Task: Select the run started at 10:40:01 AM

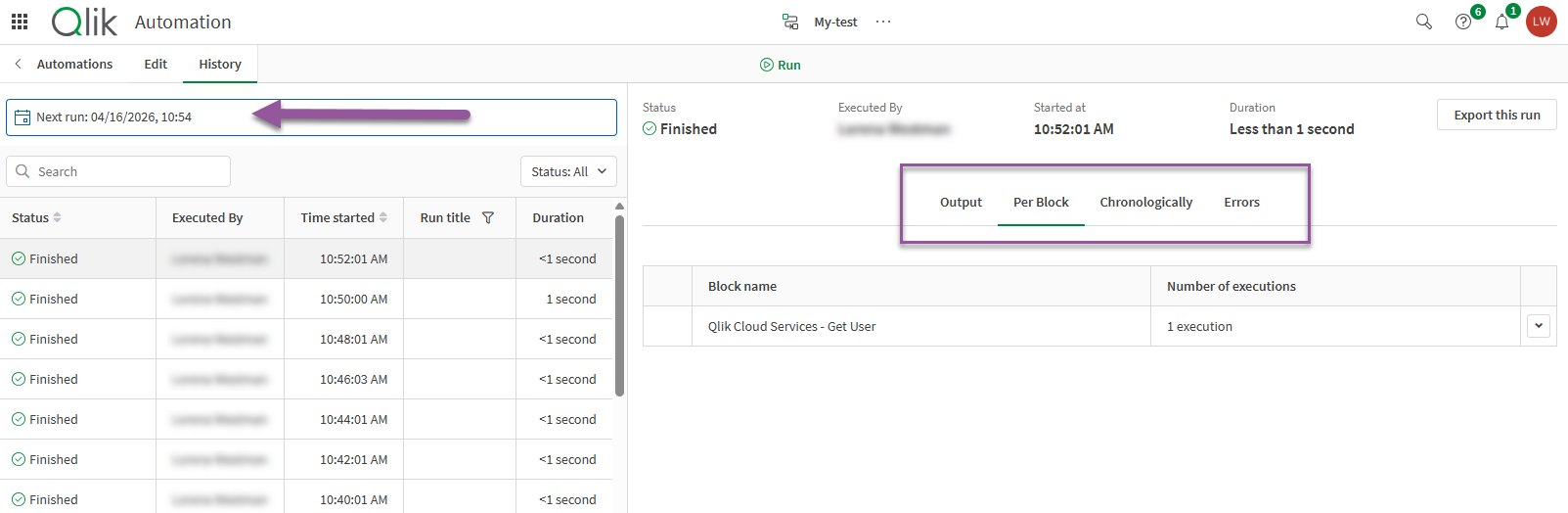Action: (x=306, y=497)
